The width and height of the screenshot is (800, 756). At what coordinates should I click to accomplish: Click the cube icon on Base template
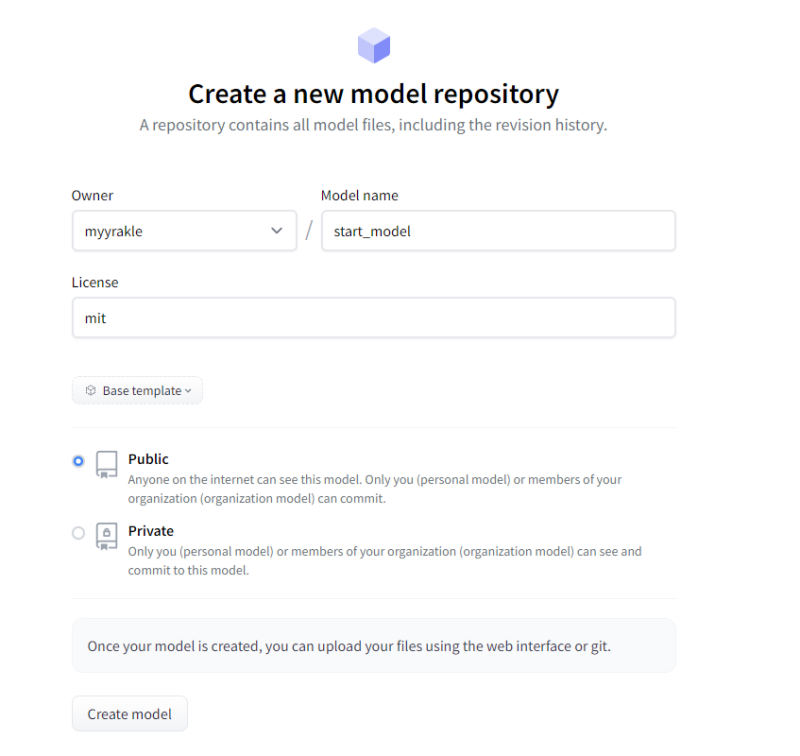click(x=91, y=391)
